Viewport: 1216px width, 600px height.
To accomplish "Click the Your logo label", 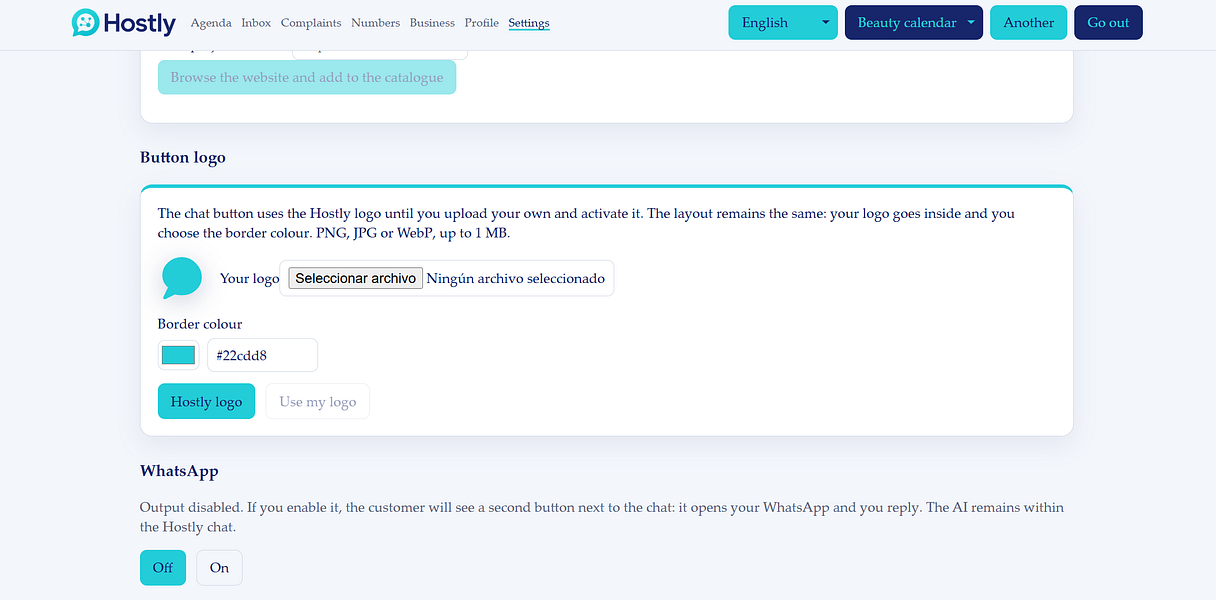I will (249, 278).
